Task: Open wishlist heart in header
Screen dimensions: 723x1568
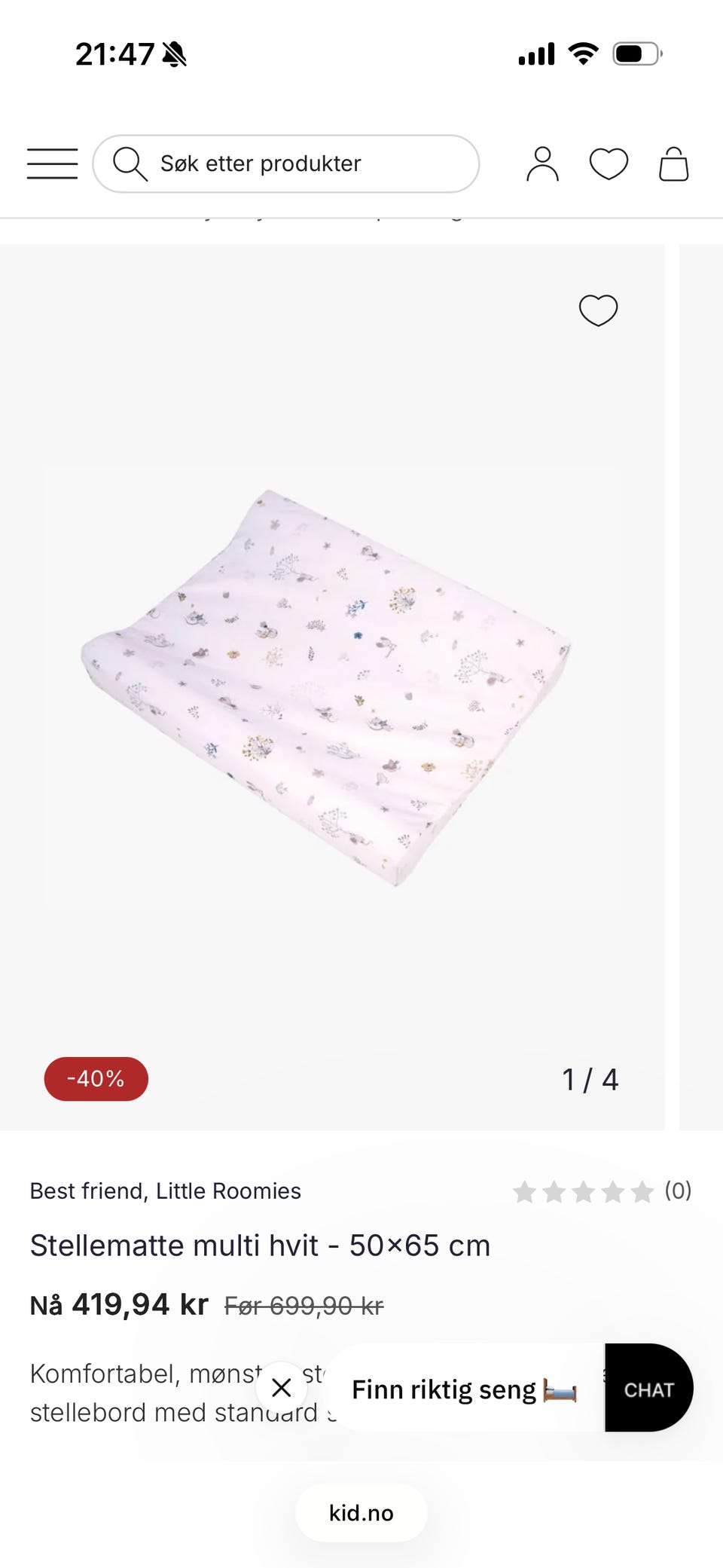Action: click(x=609, y=164)
